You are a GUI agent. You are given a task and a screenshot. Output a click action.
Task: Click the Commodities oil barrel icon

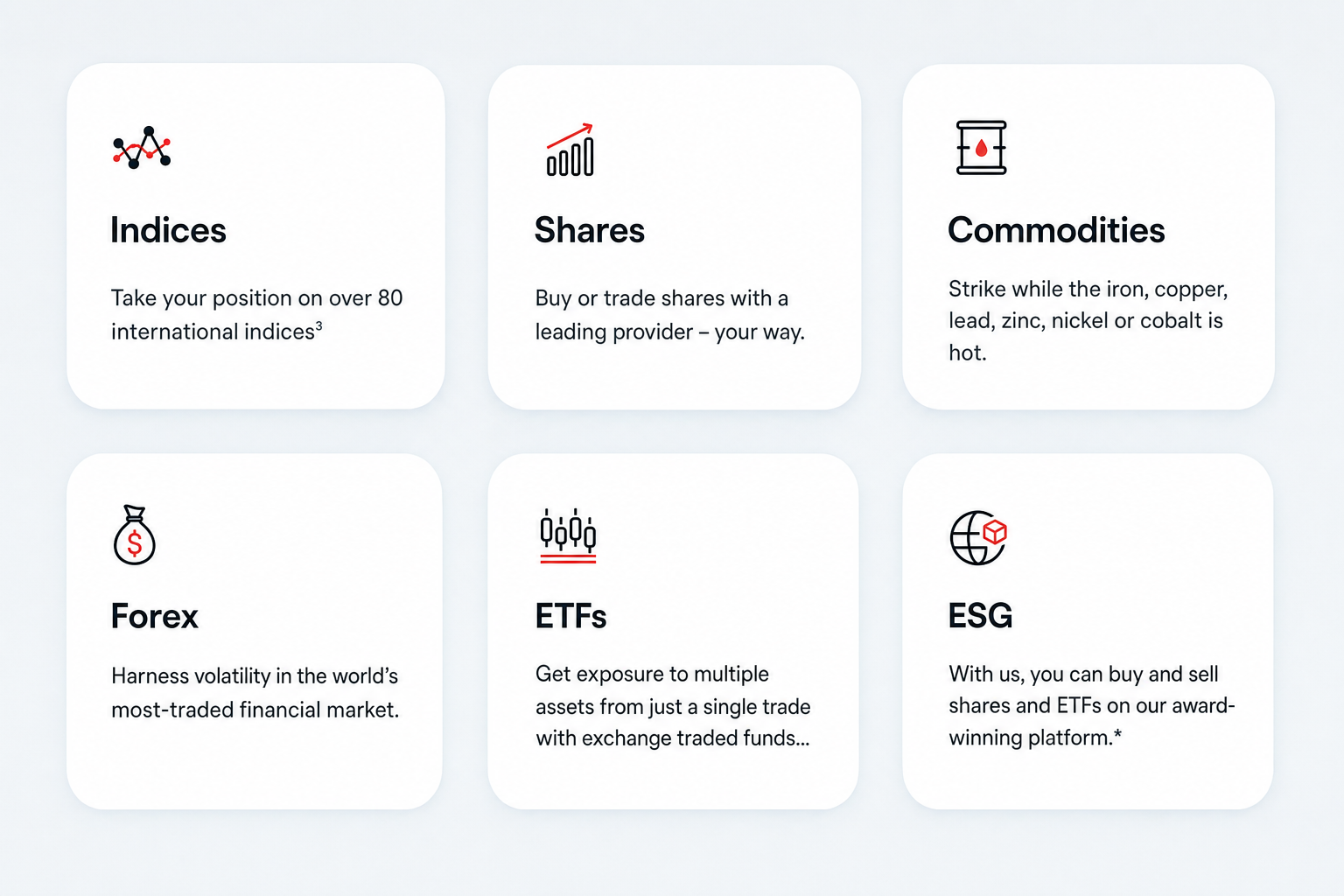(x=981, y=148)
